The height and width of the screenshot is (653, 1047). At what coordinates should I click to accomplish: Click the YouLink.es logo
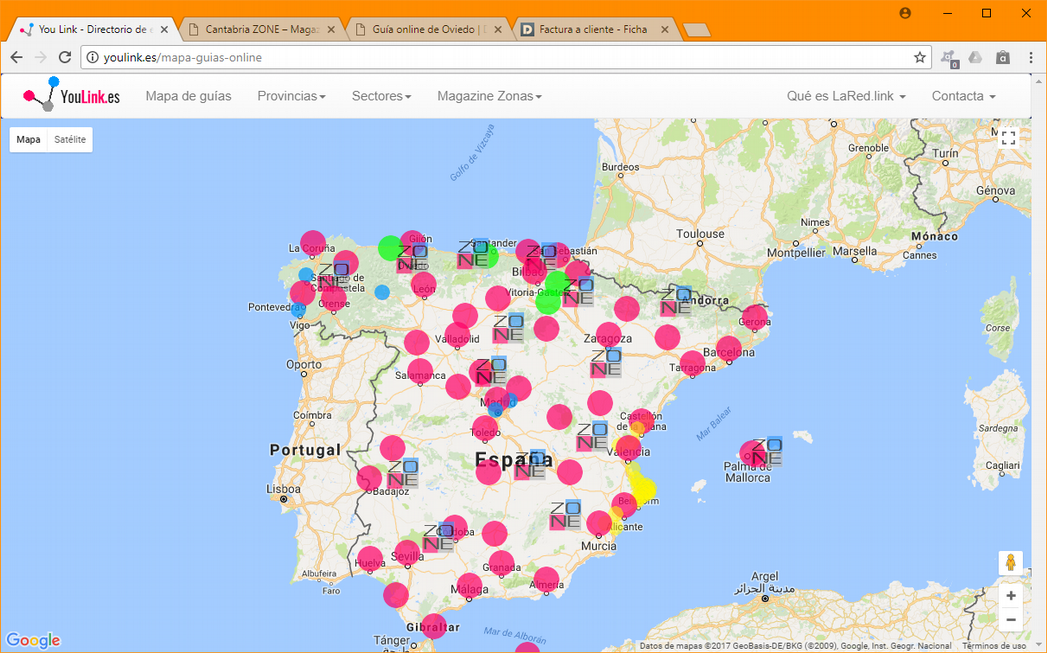(x=71, y=95)
